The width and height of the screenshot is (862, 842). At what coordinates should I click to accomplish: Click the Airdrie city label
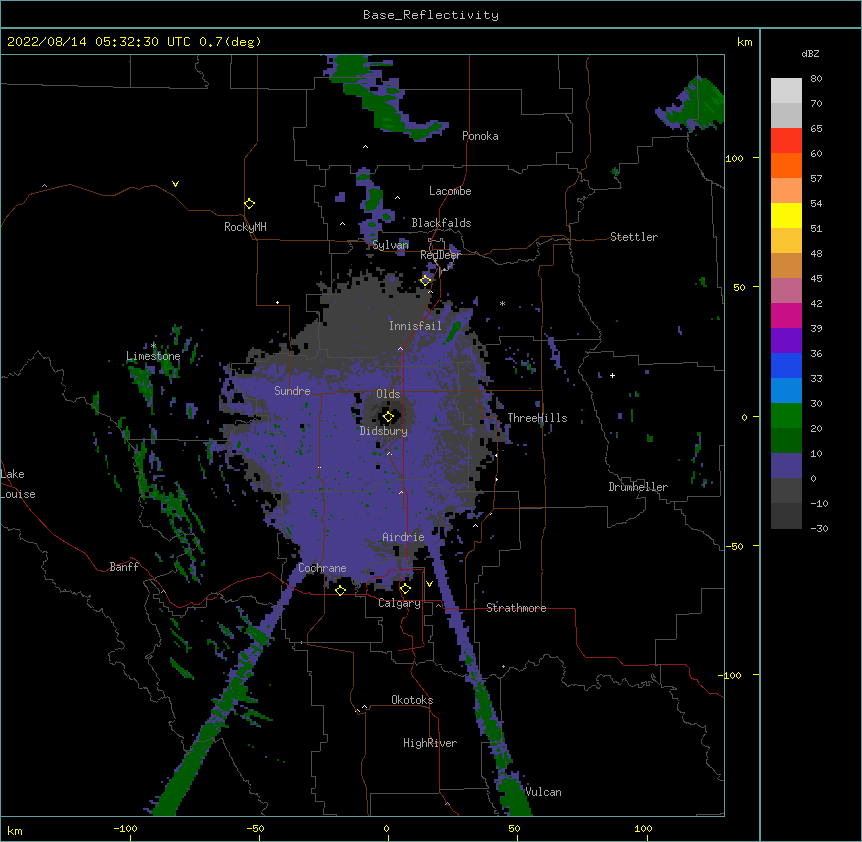(403, 537)
